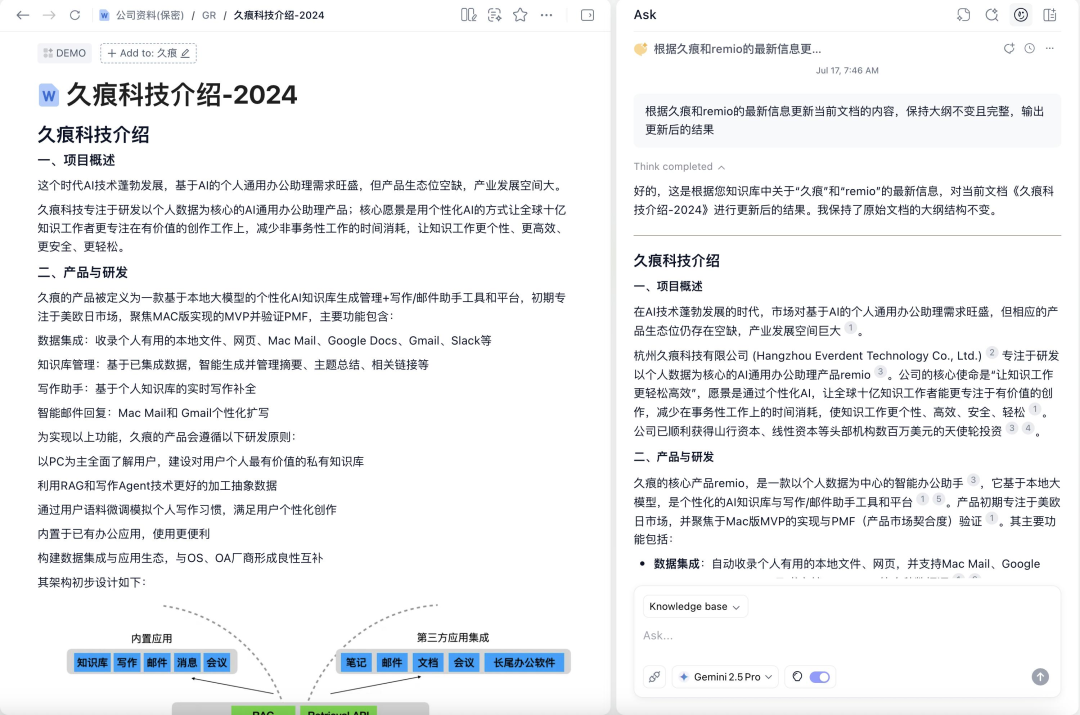Click the 知识库 box in the diagram

pyautogui.click(x=92, y=663)
